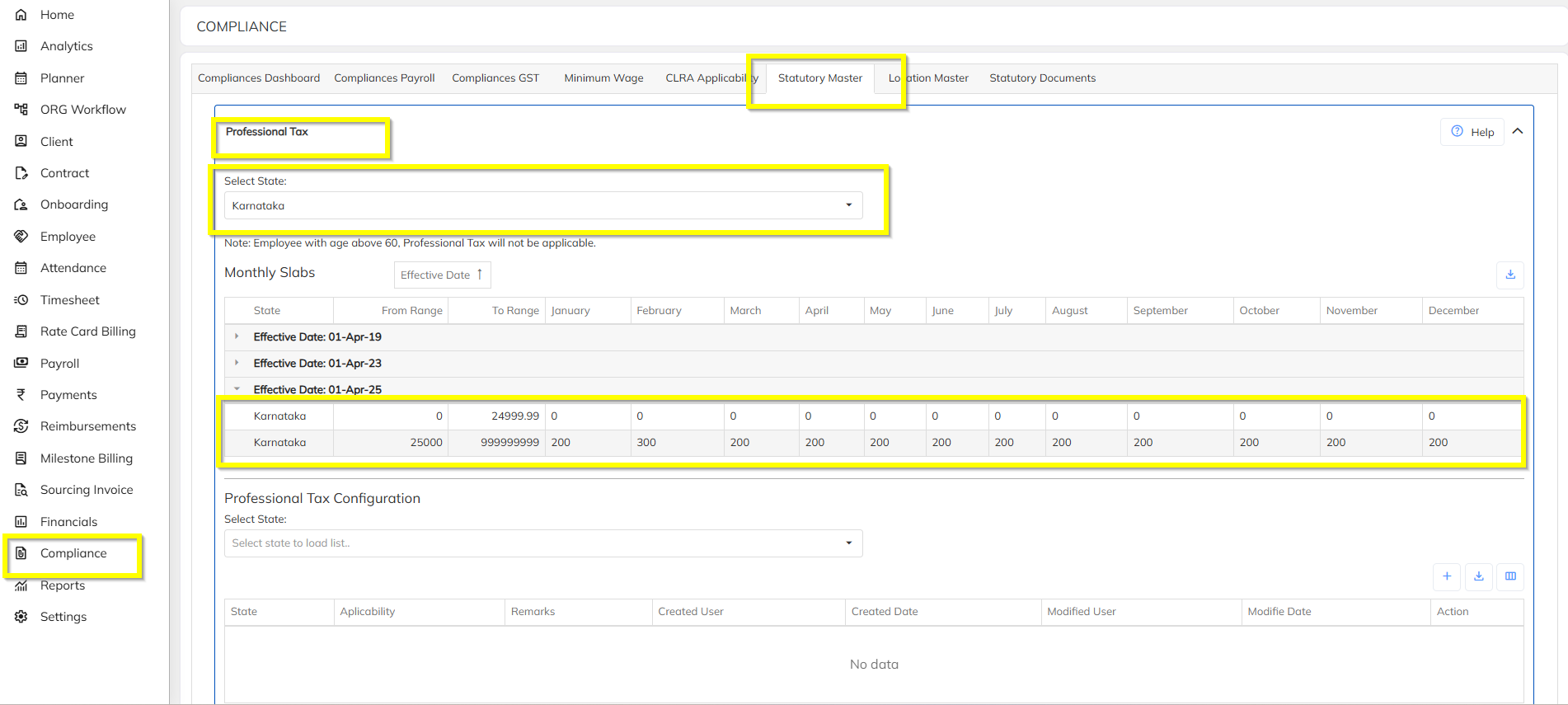Screen dimensions: 1568x705
Task: Click the 25000 From Range cell
Action: coord(391,443)
